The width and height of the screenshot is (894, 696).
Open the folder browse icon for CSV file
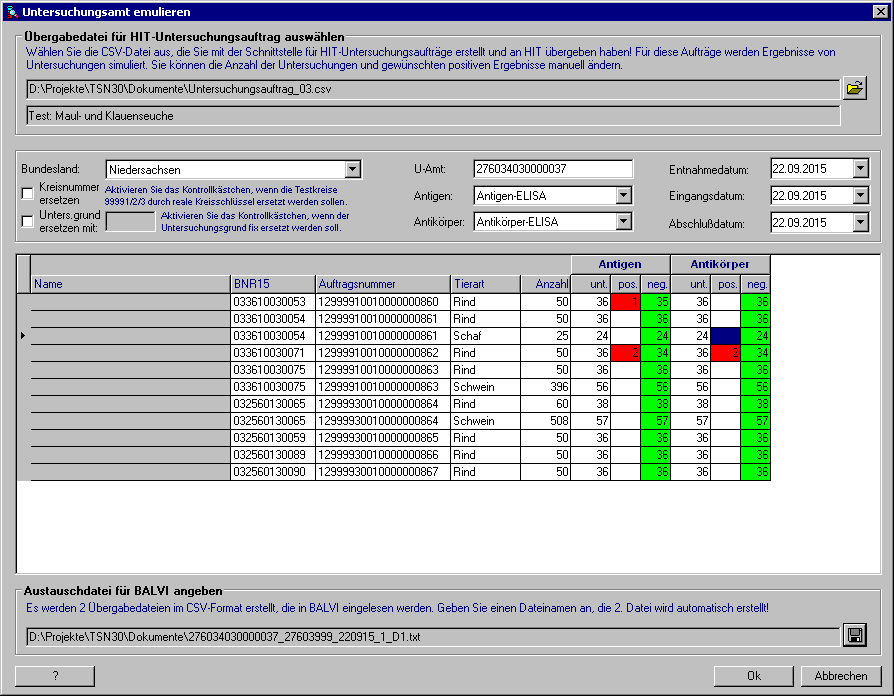coord(855,88)
